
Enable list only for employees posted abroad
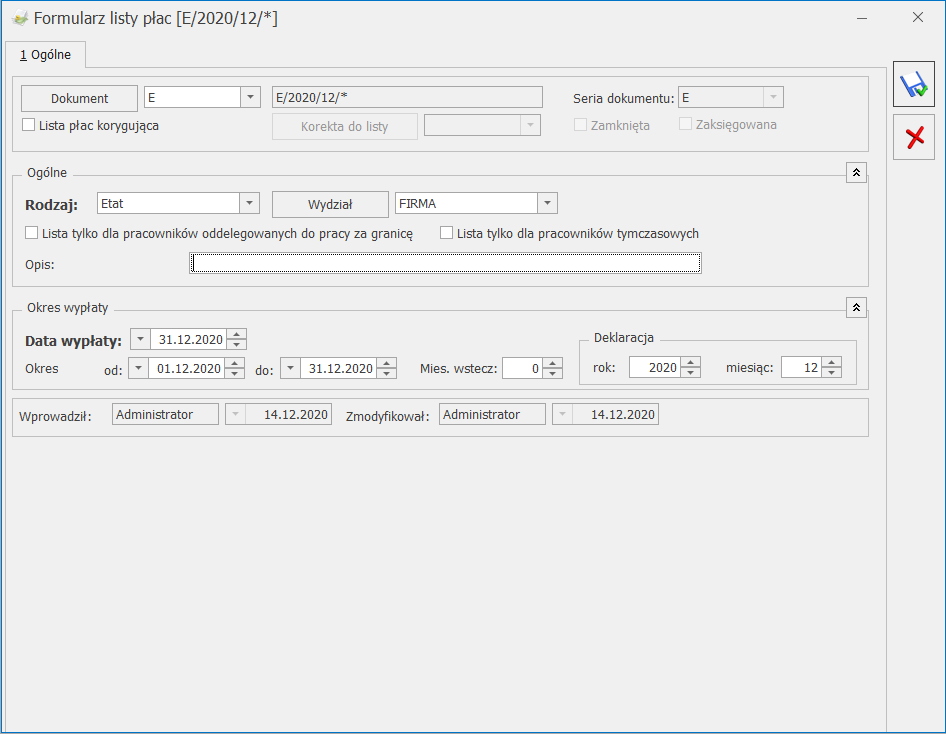(31, 233)
